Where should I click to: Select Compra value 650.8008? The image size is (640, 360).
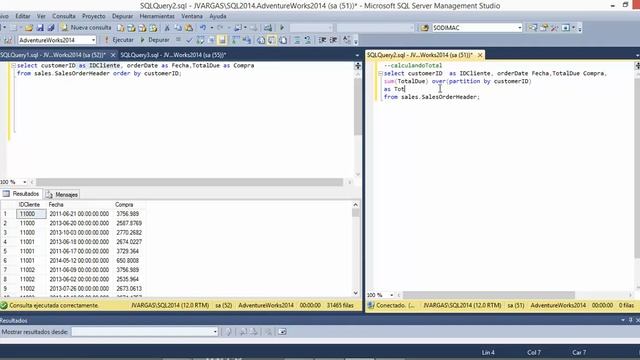(x=128, y=260)
